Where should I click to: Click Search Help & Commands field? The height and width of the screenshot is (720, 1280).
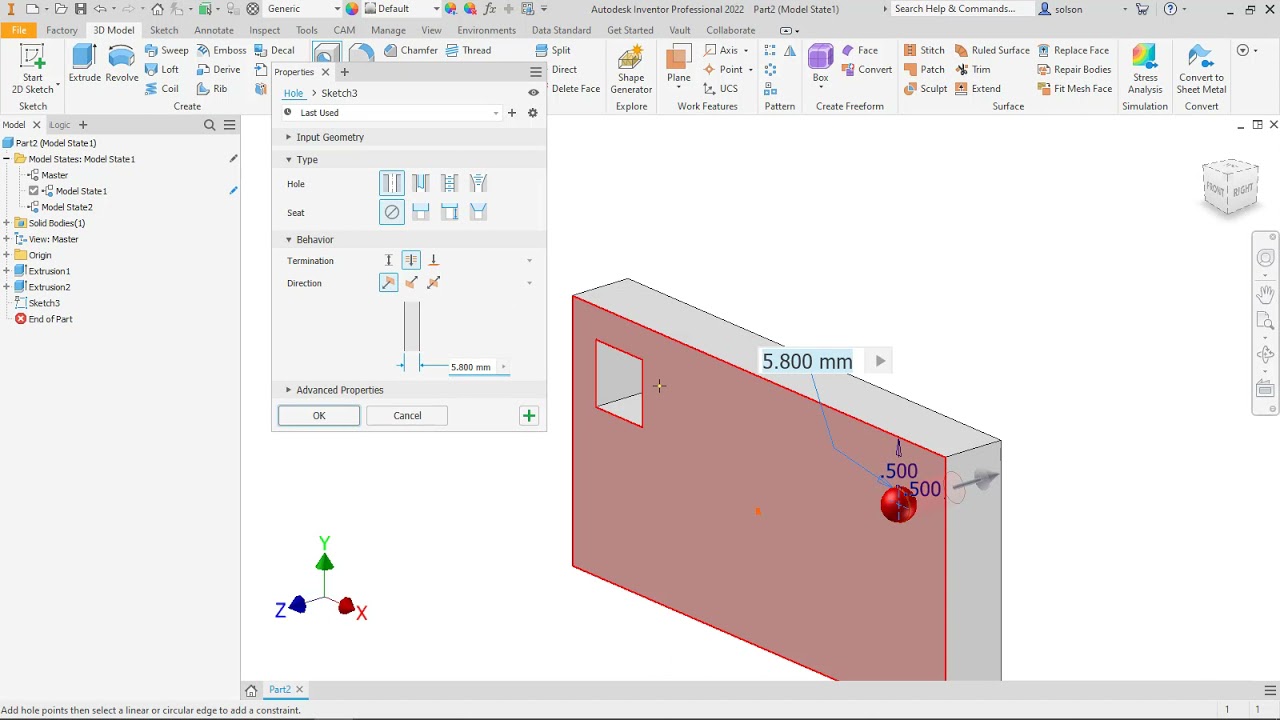[960, 9]
